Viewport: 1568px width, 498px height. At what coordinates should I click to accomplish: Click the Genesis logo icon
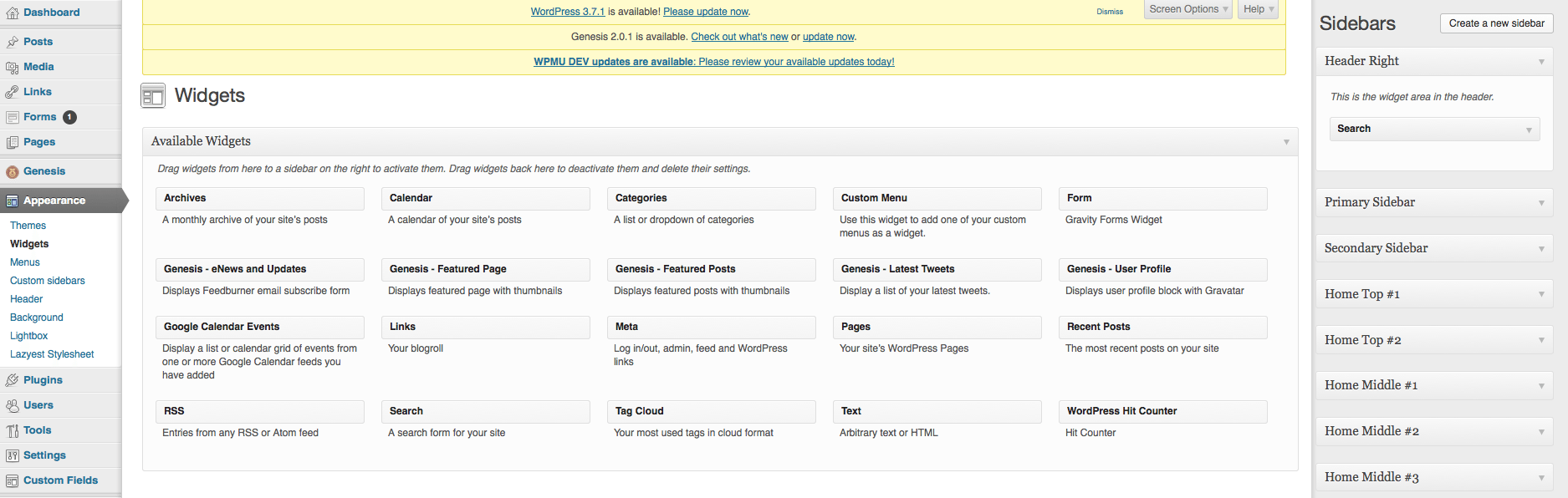[12, 171]
